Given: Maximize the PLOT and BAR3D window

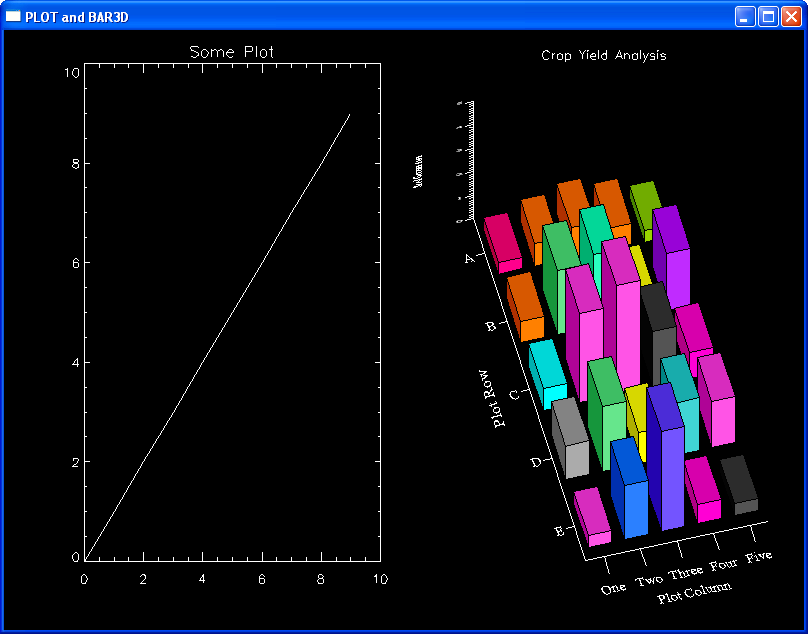Looking at the screenshot, I should coord(769,17).
